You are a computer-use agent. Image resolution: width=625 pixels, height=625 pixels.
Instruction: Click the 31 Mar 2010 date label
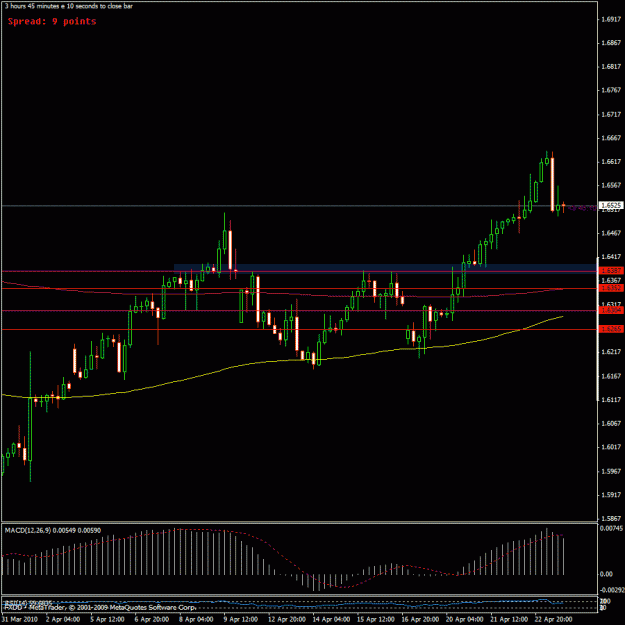pos(20,619)
